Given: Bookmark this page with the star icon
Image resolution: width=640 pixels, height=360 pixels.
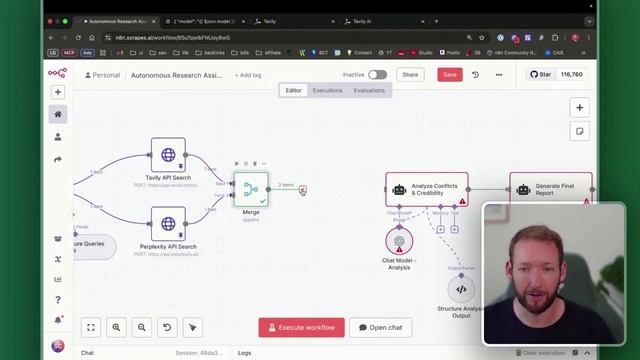Looking at the screenshot, I should click(x=482, y=38).
